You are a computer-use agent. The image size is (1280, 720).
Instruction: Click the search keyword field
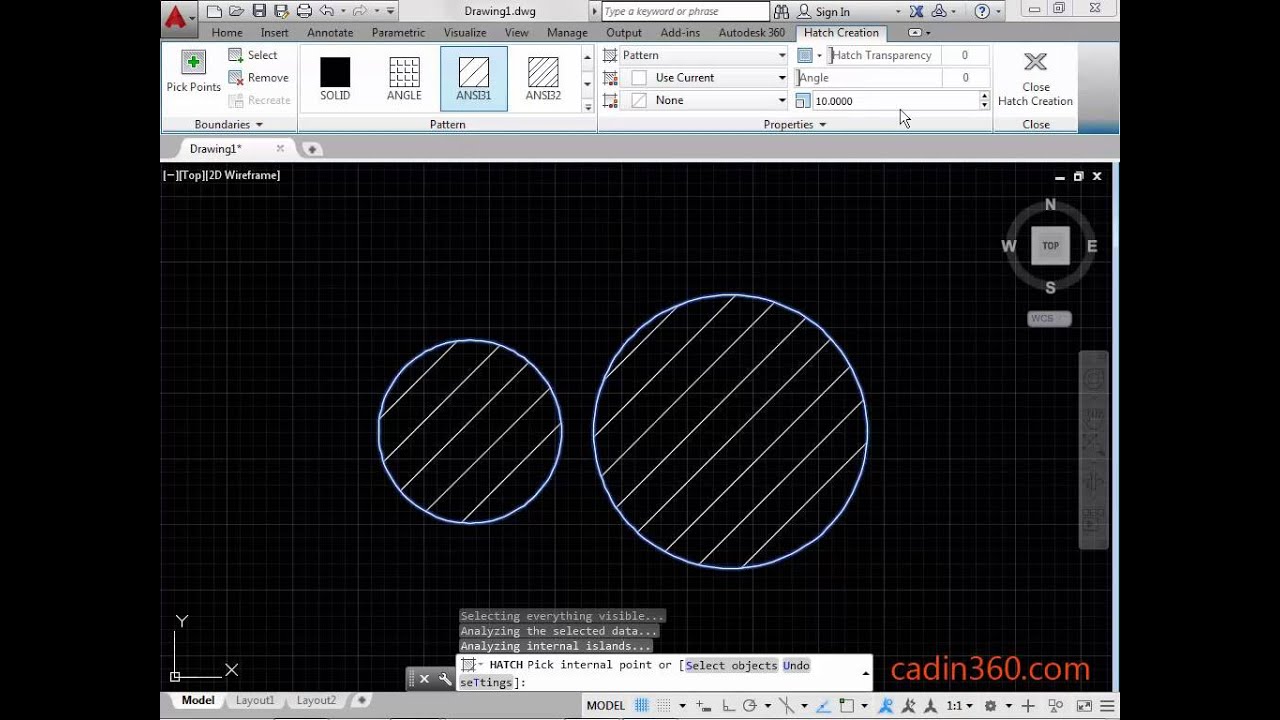[685, 12]
